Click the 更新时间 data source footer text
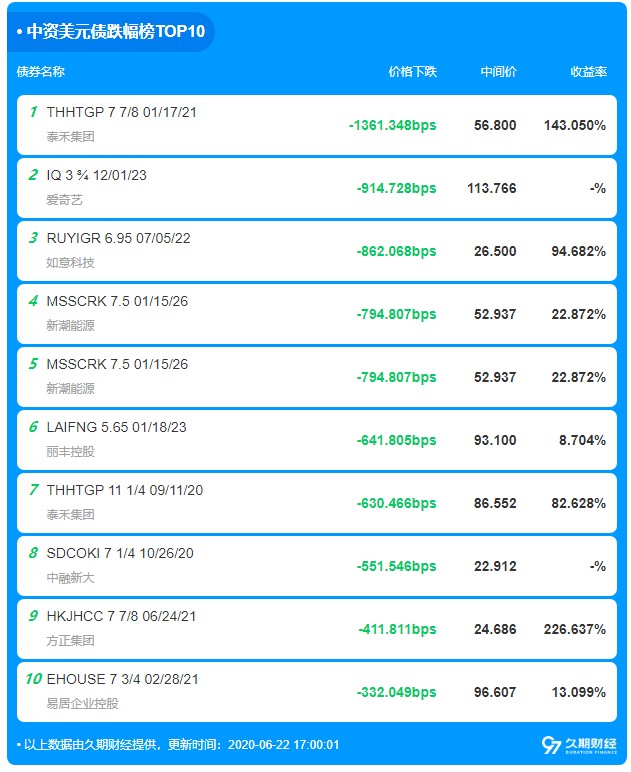This screenshot has height=772, width=631. pyautogui.click(x=178, y=745)
